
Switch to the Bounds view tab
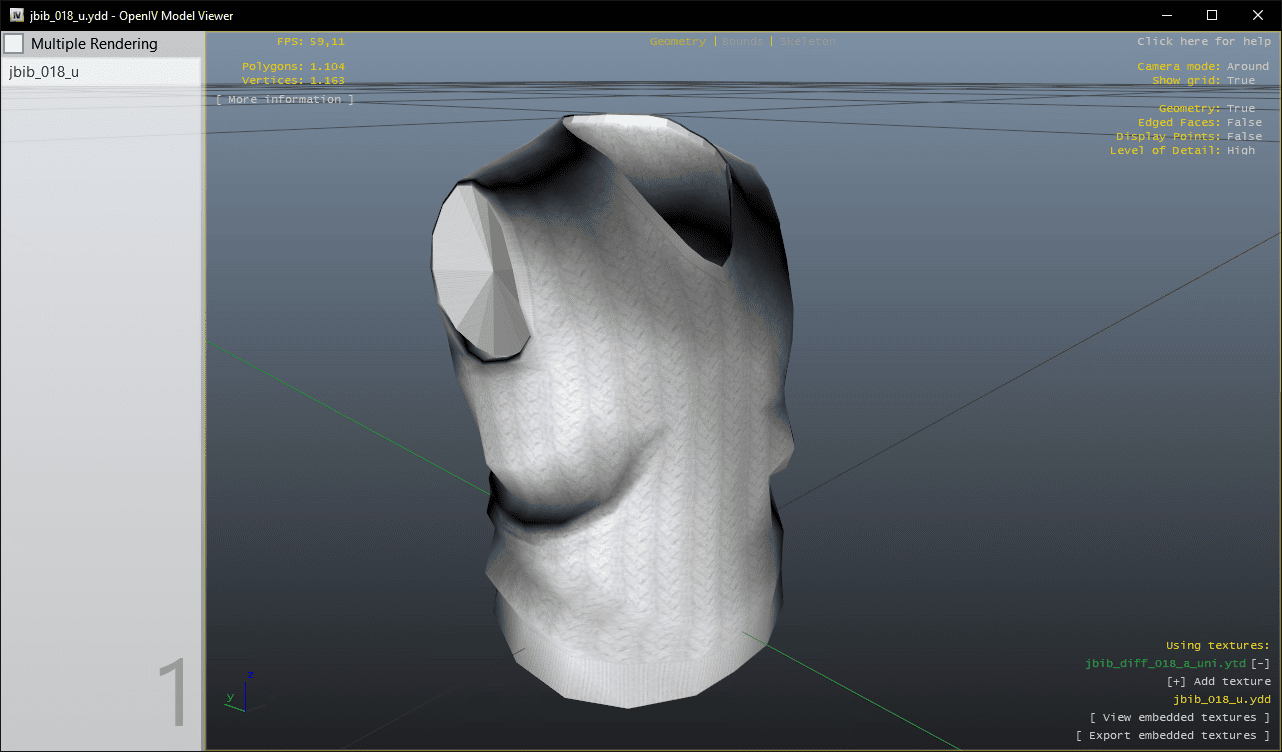pyautogui.click(x=742, y=42)
